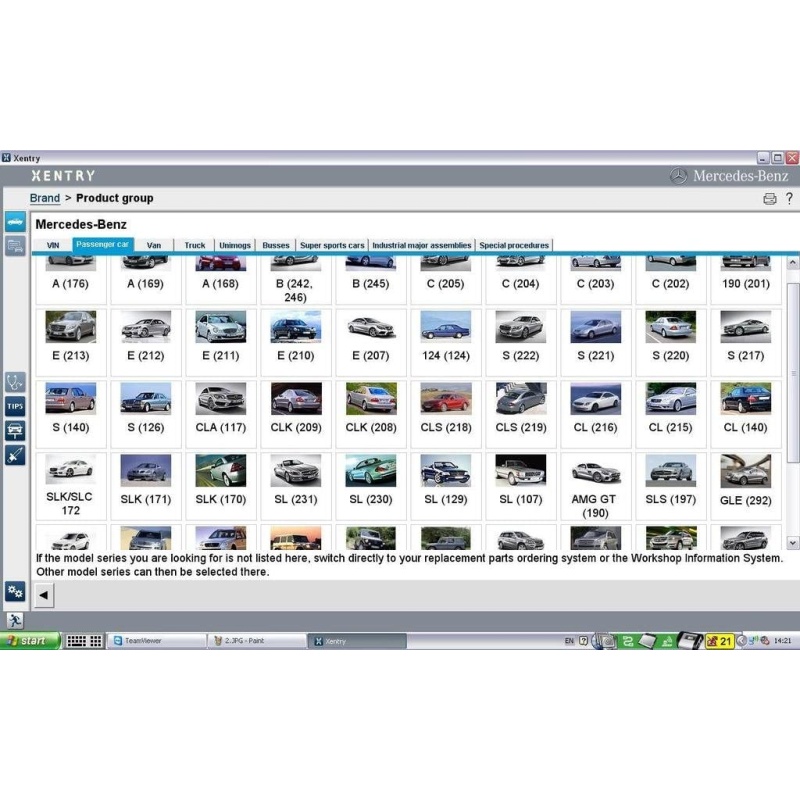Select the CLS (219) thumbnail
This screenshot has width=800, height=800.
point(521,398)
